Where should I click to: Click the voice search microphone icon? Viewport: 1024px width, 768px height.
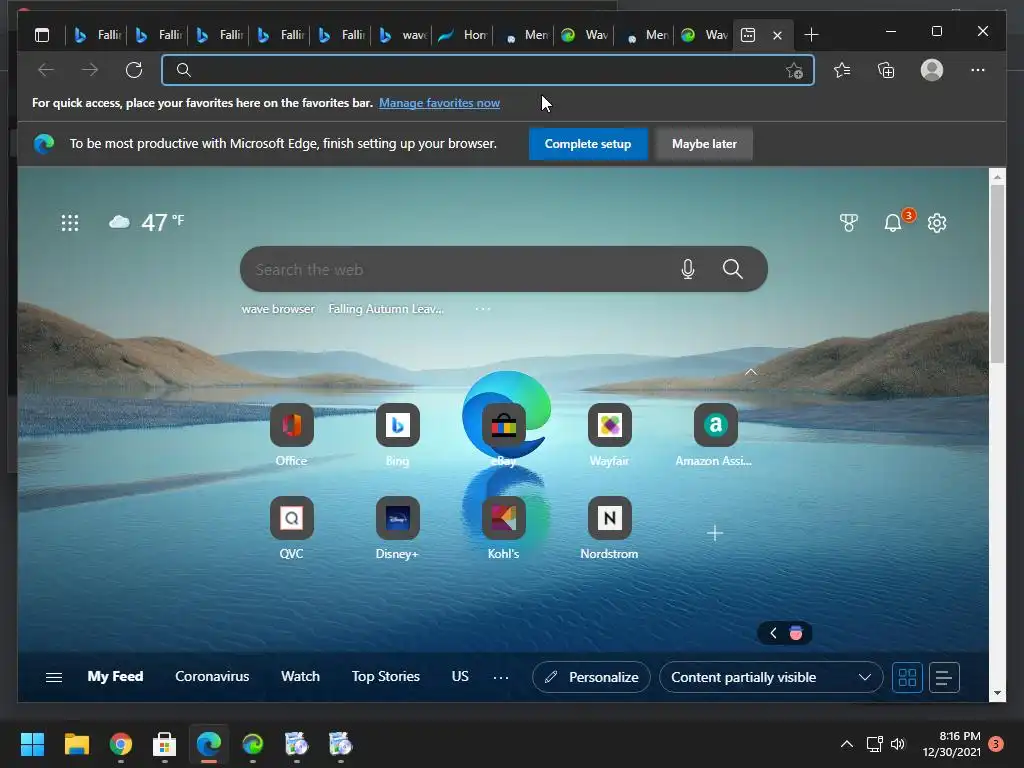[688, 269]
